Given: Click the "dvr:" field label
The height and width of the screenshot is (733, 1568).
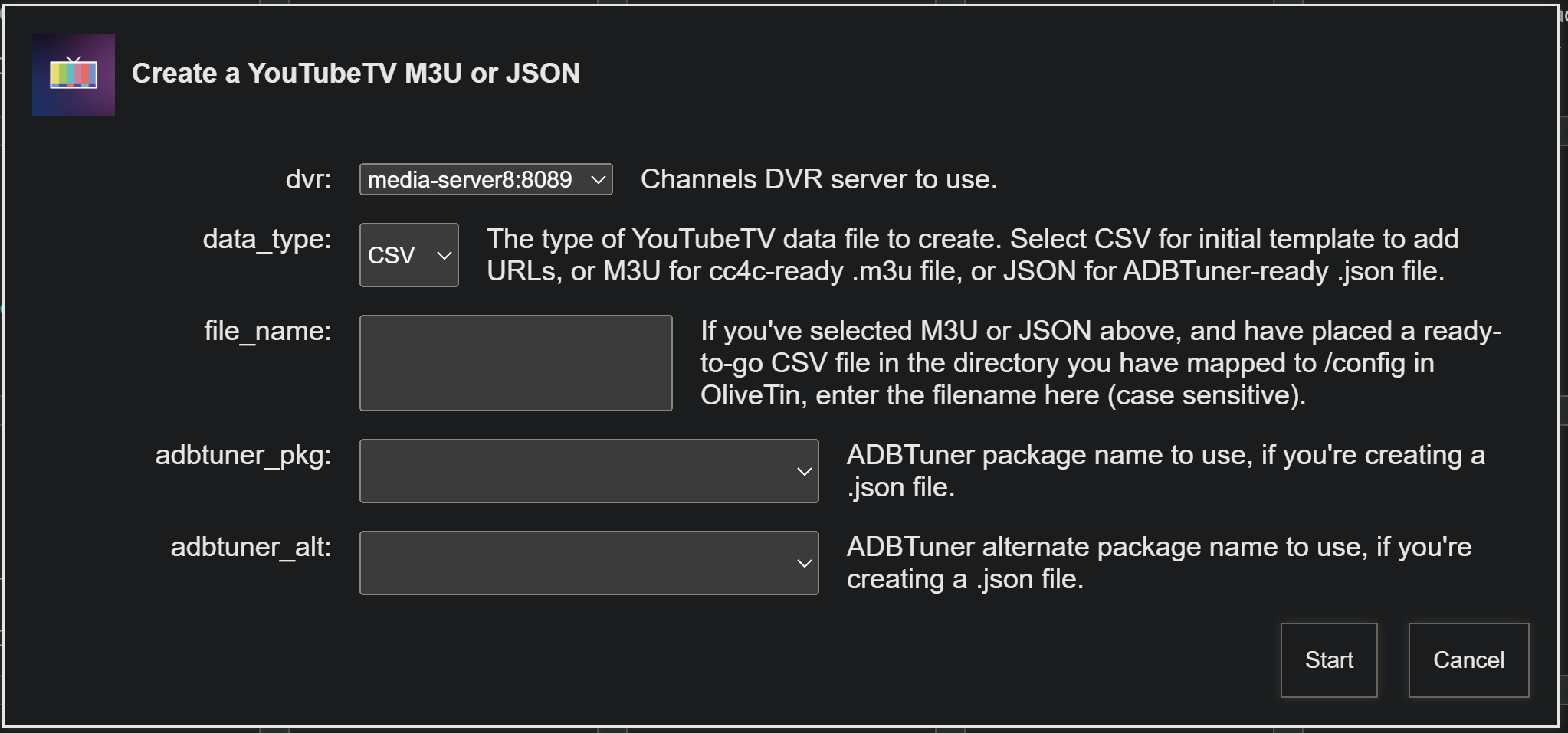Looking at the screenshot, I should (x=308, y=179).
